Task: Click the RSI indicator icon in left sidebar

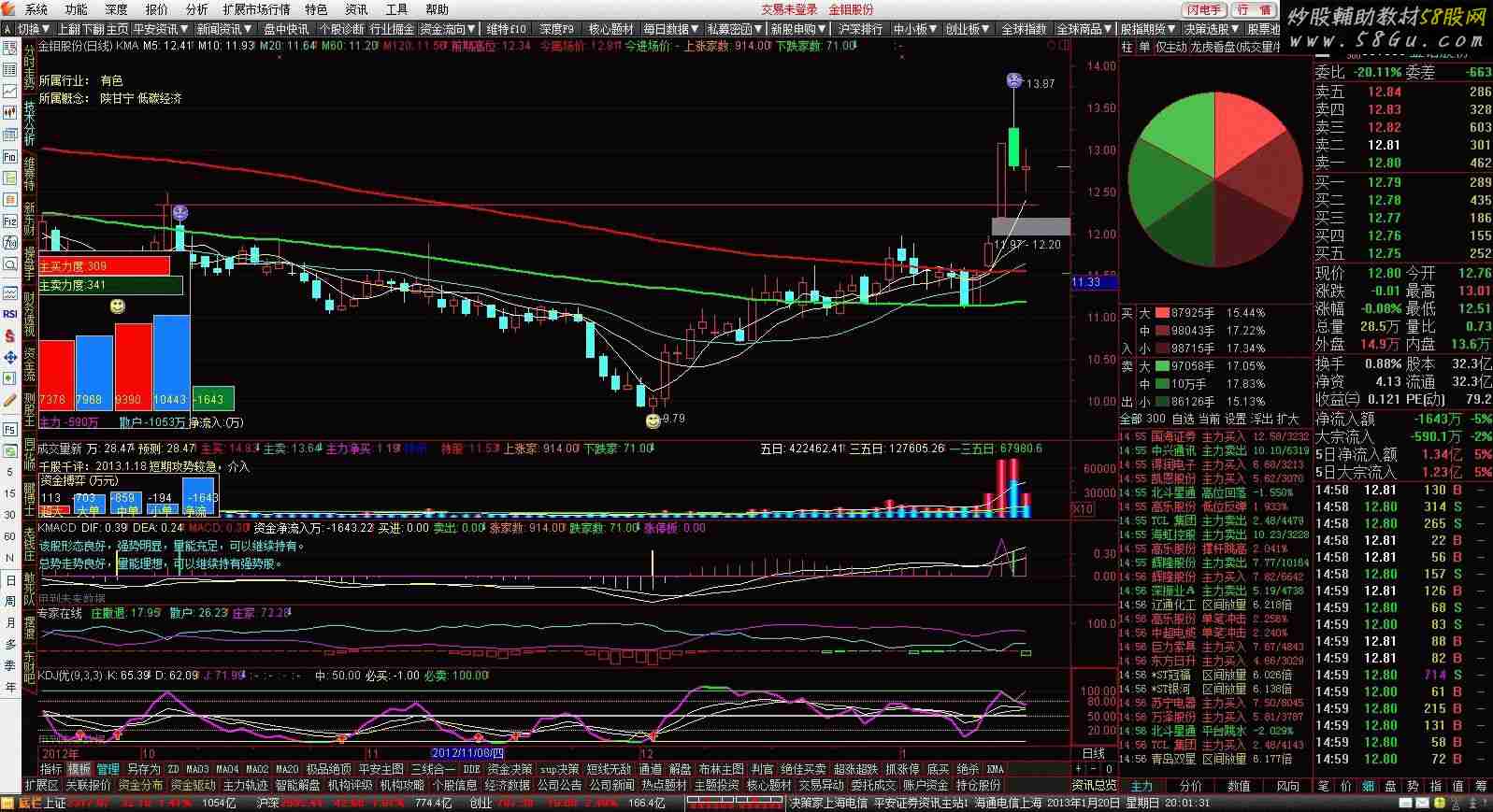Action: (10, 314)
